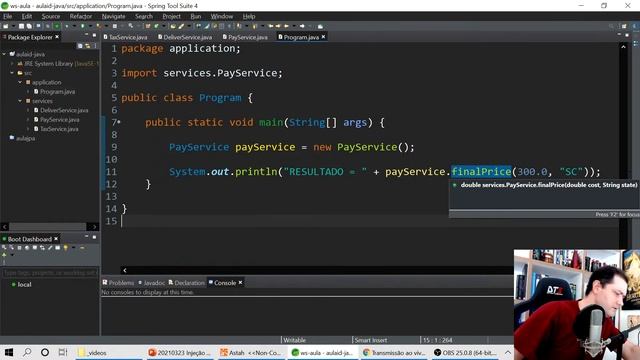Viewport: 640px width, 360px height.
Task: Open the dropdown arrow beside Run icon
Action: click(x=91, y=26)
